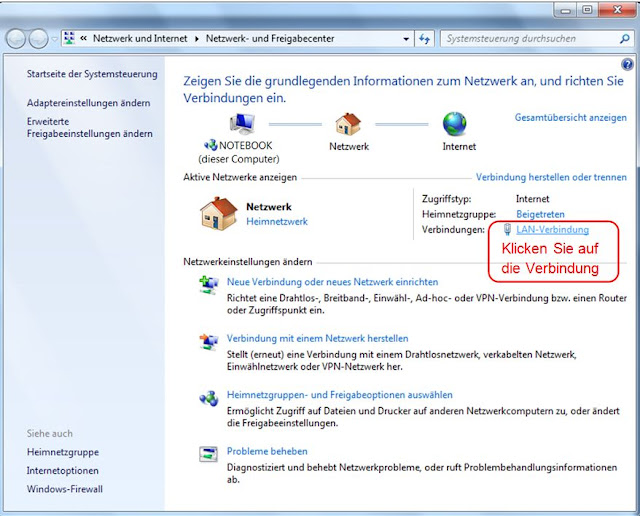The image size is (640, 516).
Task: Click the NOTEBOOK computer icon
Action: 242,124
